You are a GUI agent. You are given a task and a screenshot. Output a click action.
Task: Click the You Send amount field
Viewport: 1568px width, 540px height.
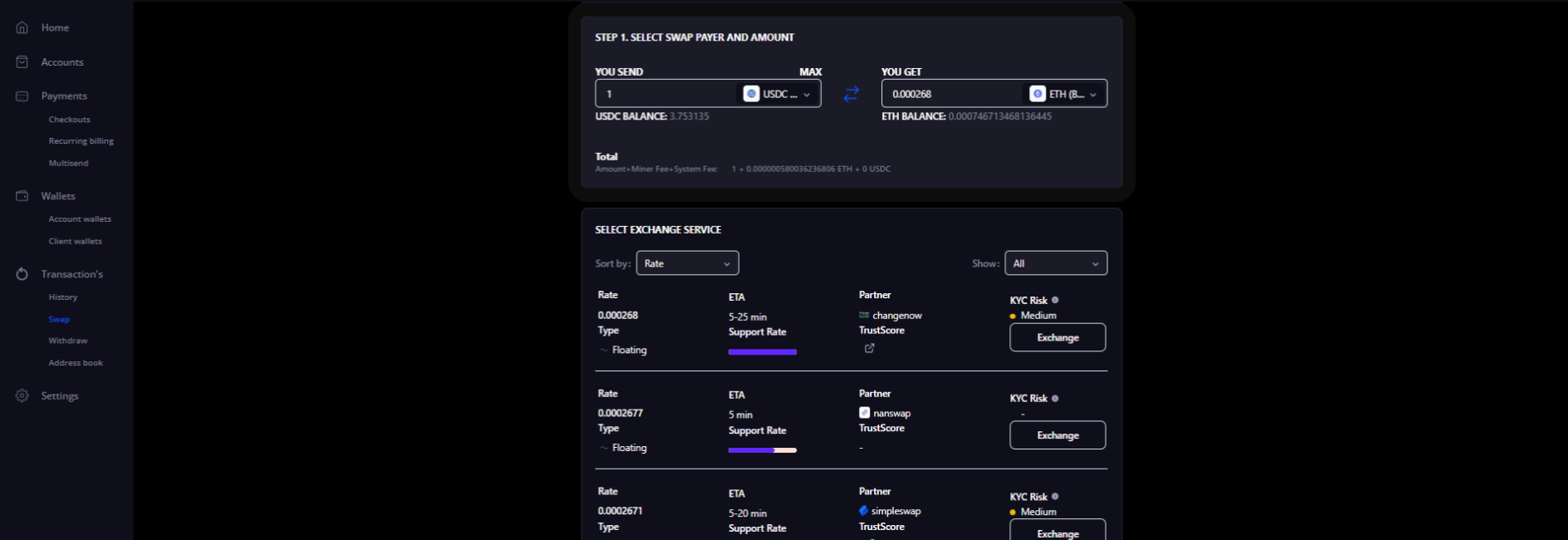666,94
